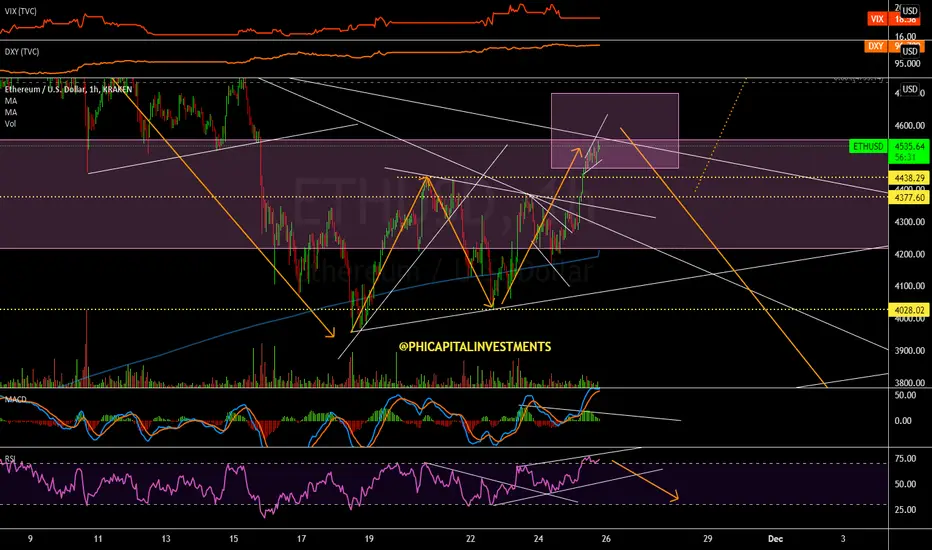The width and height of the screenshot is (932, 550).
Task: Click the 50.00 value on MACD axis
Action: (905, 395)
